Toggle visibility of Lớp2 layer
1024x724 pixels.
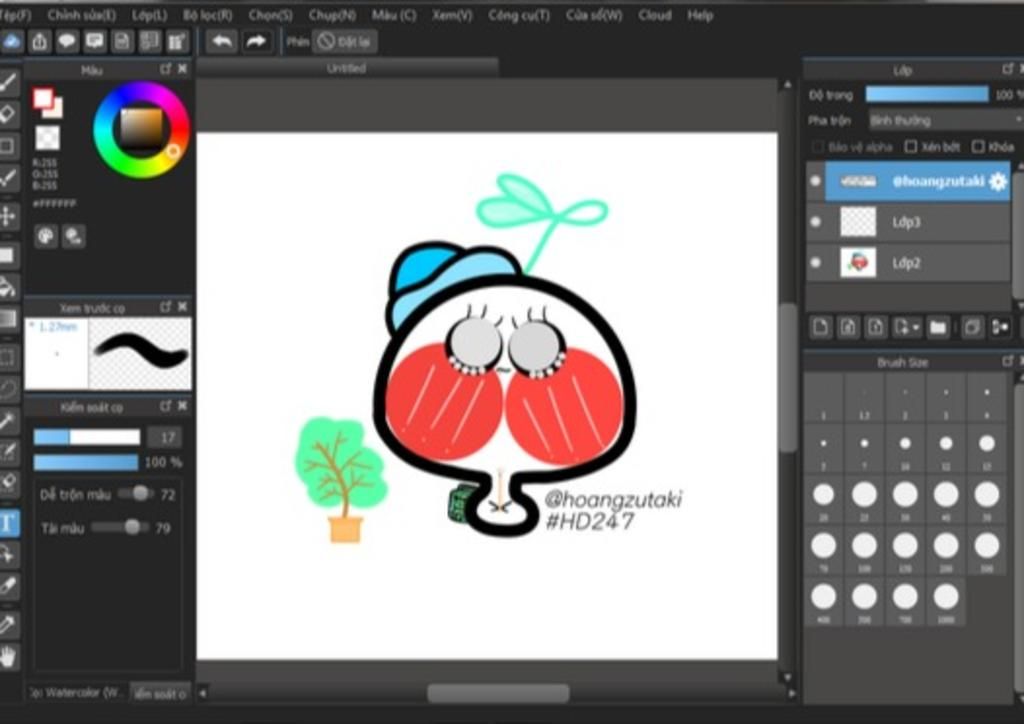coord(815,262)
